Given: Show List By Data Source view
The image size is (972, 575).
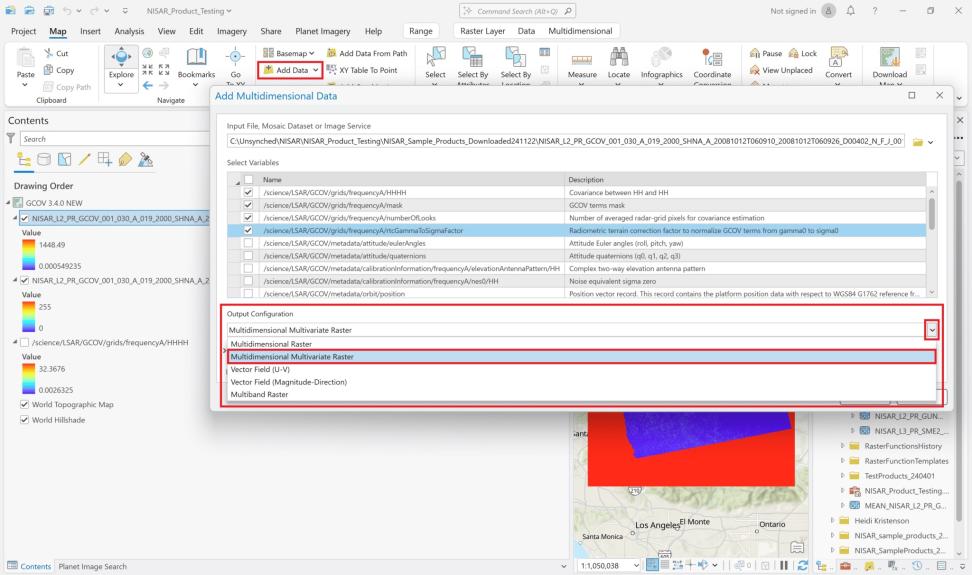Looking at the screenshot, I should (x=44, y=160).
